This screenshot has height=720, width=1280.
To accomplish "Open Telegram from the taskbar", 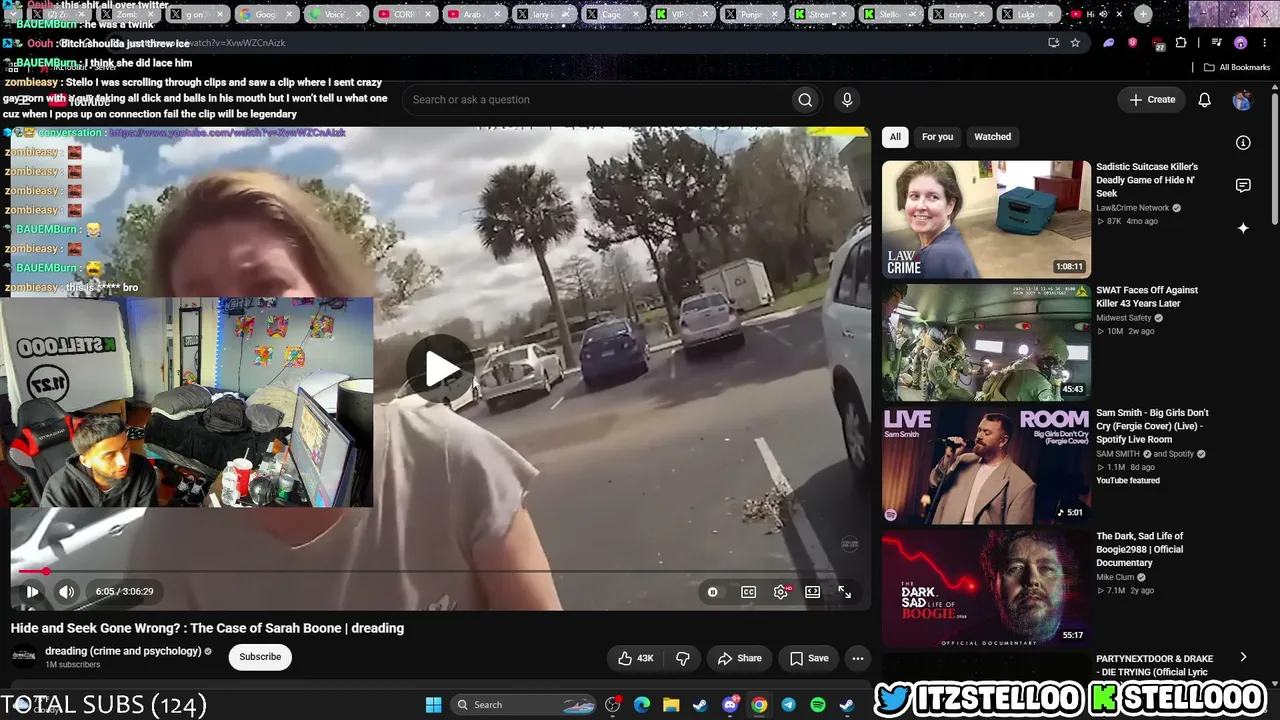I will coord(788,705).
